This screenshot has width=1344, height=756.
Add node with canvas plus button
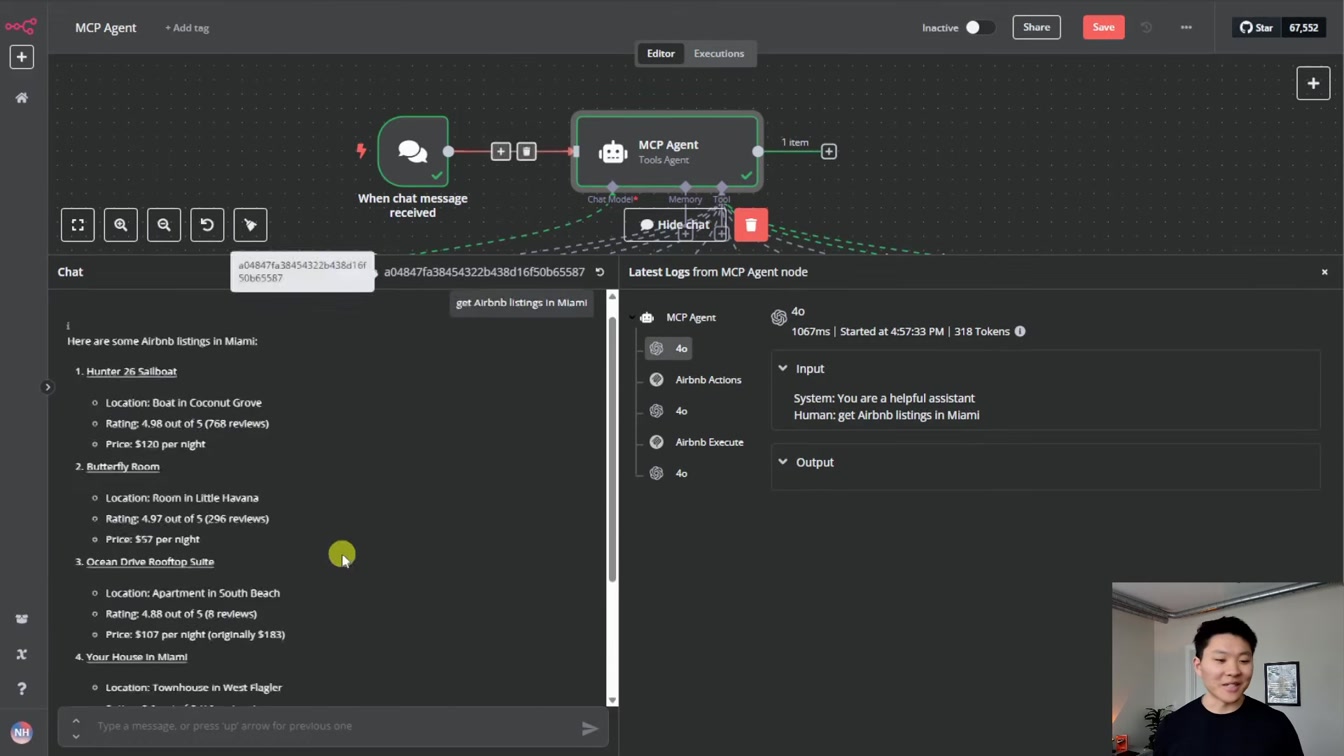coord(1313,83)
